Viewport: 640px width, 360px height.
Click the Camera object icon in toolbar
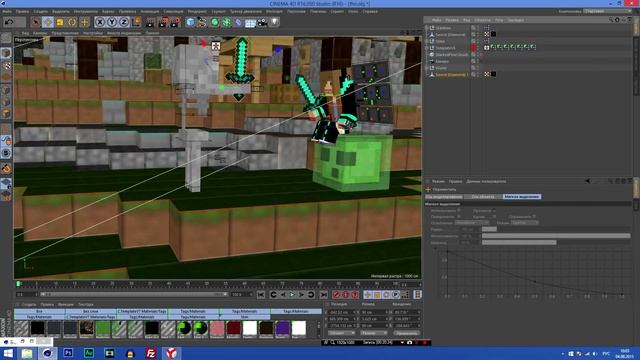(262, 22)
